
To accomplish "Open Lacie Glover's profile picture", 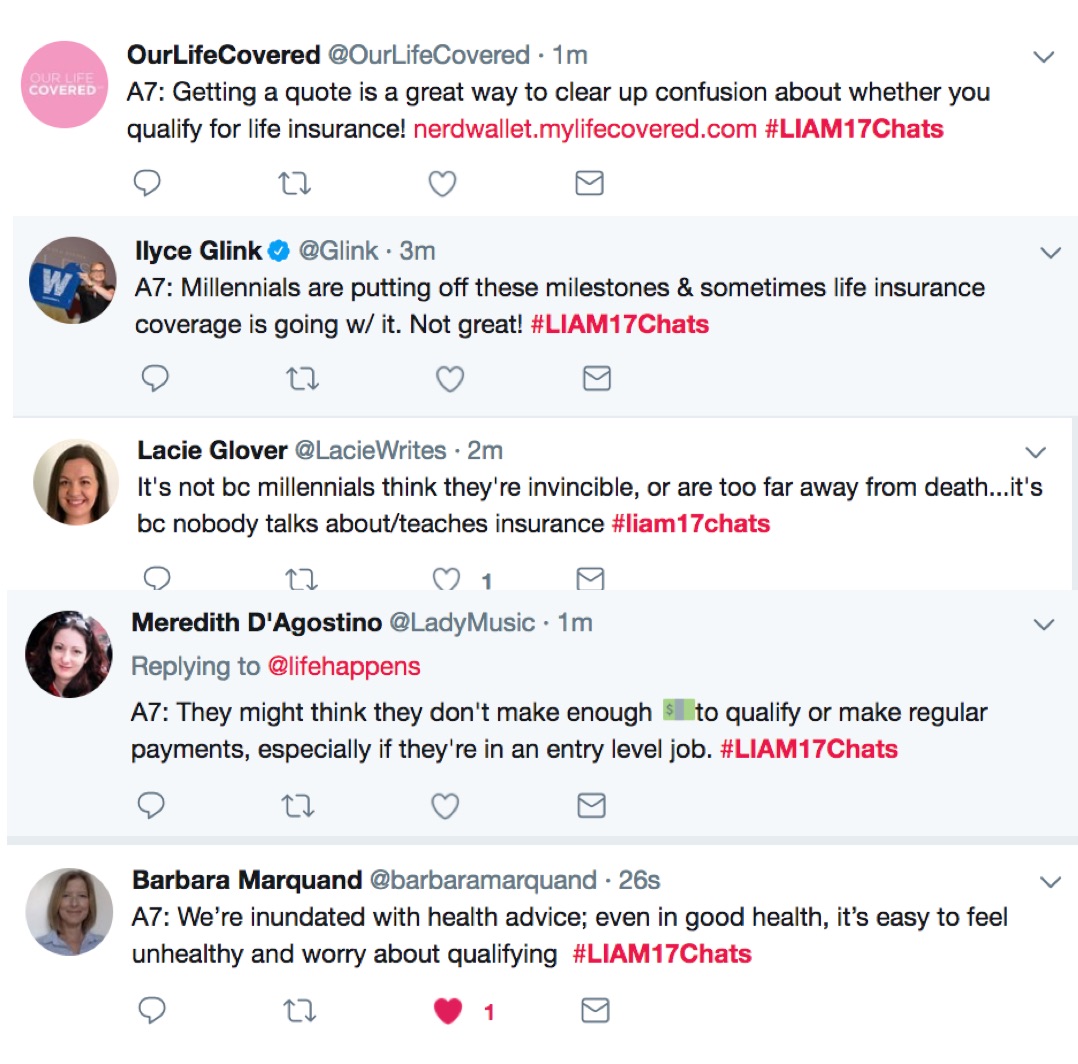I will 76,482.
